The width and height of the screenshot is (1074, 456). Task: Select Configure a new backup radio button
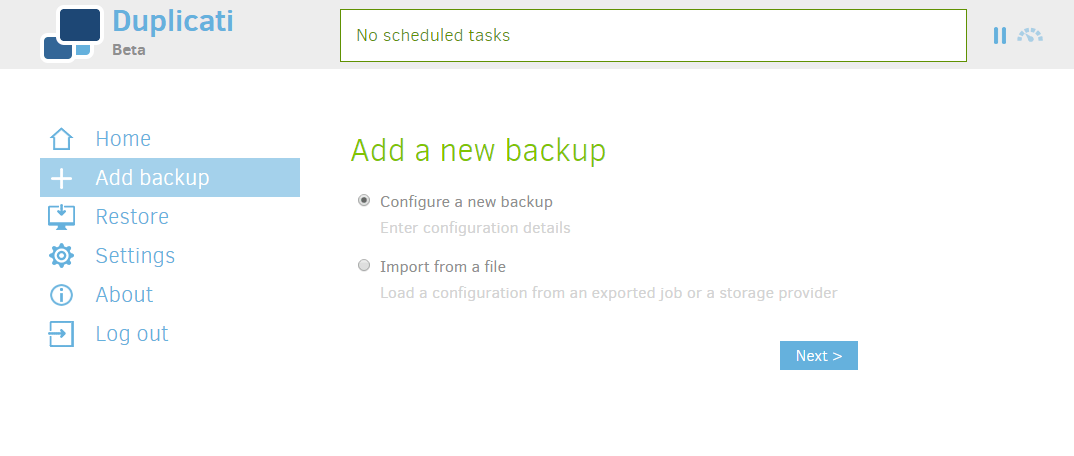364,201
